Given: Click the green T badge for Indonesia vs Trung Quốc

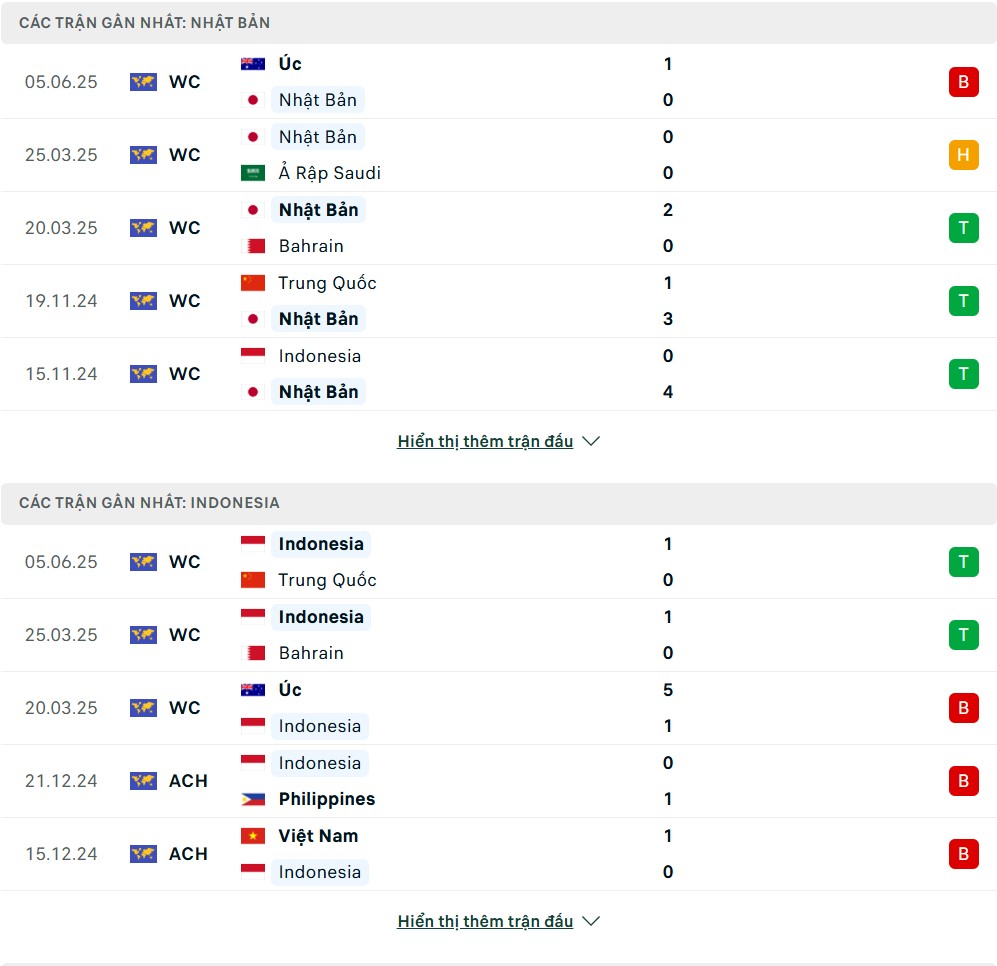Looking at the screenshot, I should click(x=963, y=562).
